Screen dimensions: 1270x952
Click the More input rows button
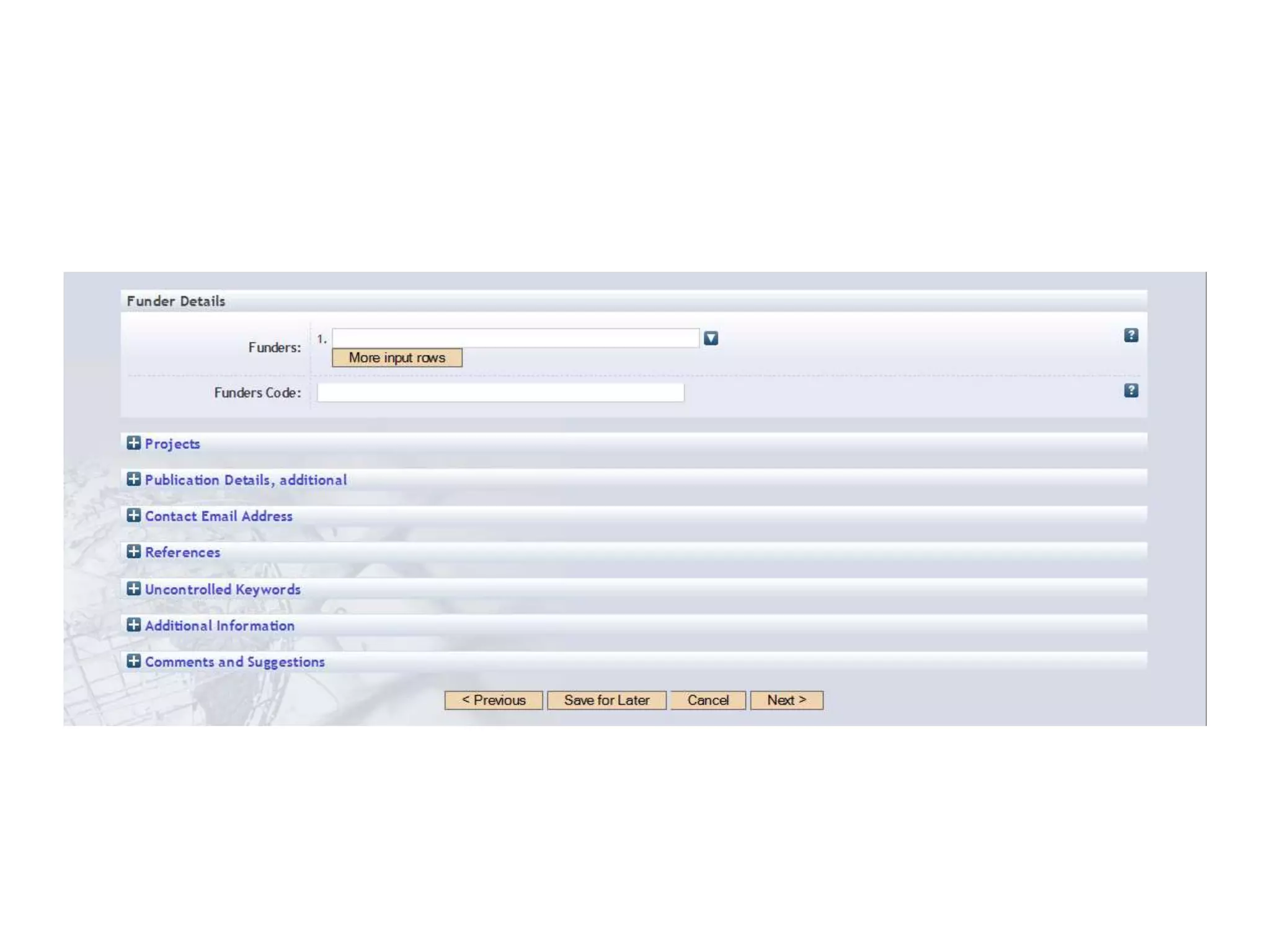(x=397, y=358)
